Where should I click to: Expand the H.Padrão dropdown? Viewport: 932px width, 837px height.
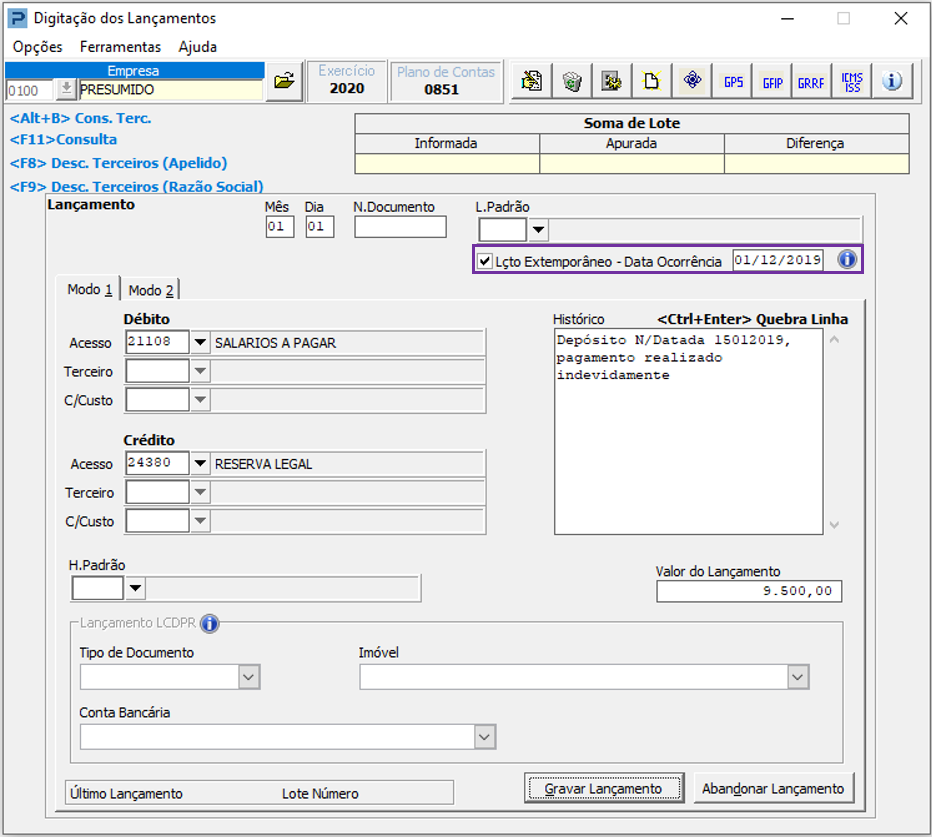[x=136, y=588]
